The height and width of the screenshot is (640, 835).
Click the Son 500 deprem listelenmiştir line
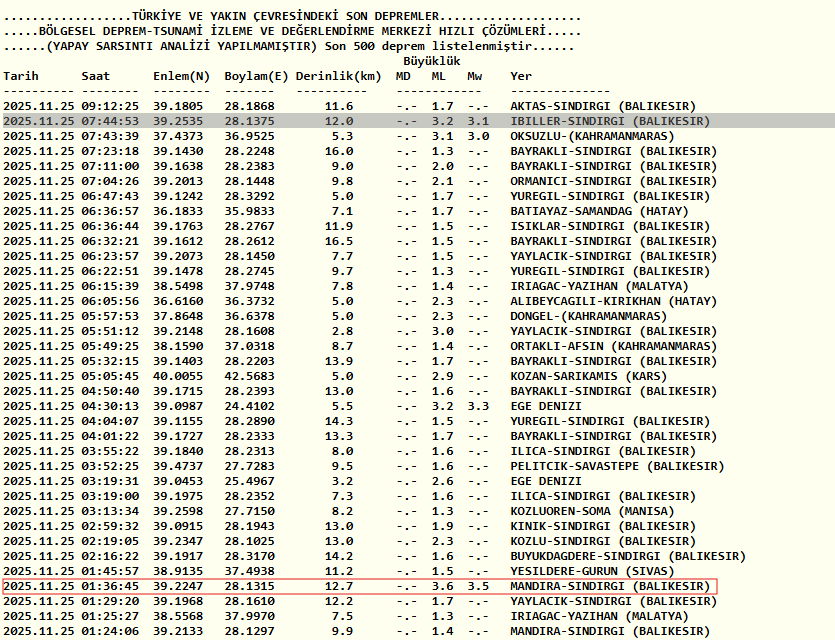point(289,46)
